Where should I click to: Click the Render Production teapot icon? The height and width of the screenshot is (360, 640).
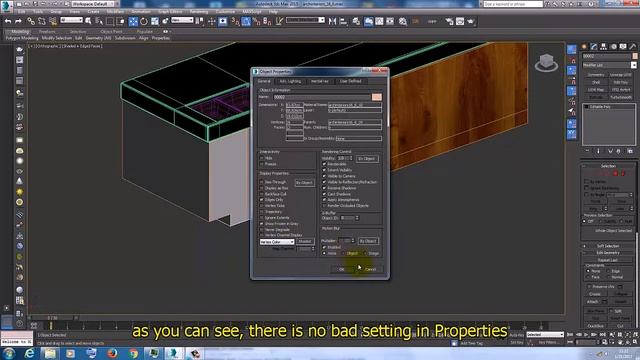tap(471, 21)
